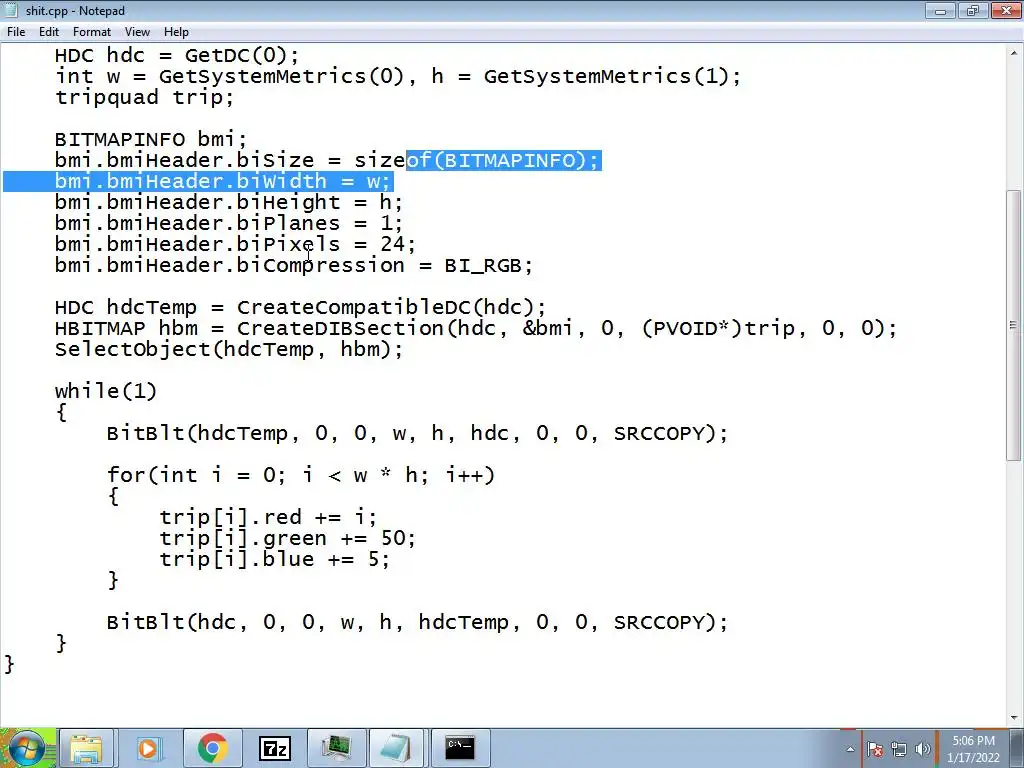Open 7-Zip from the taskbar
The width and height of the screenshot is (1024, 768).
(274, 748)
